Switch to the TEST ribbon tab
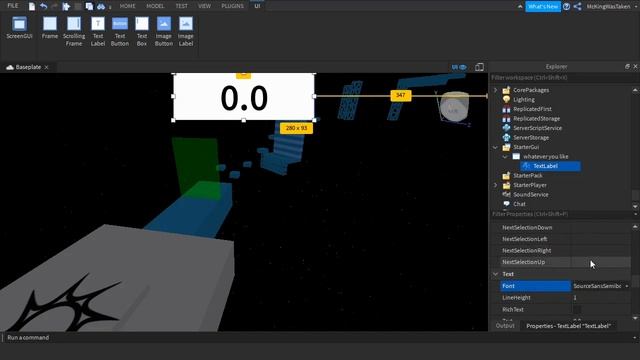This screenshot has width=640, height=360. coord(182,6)
